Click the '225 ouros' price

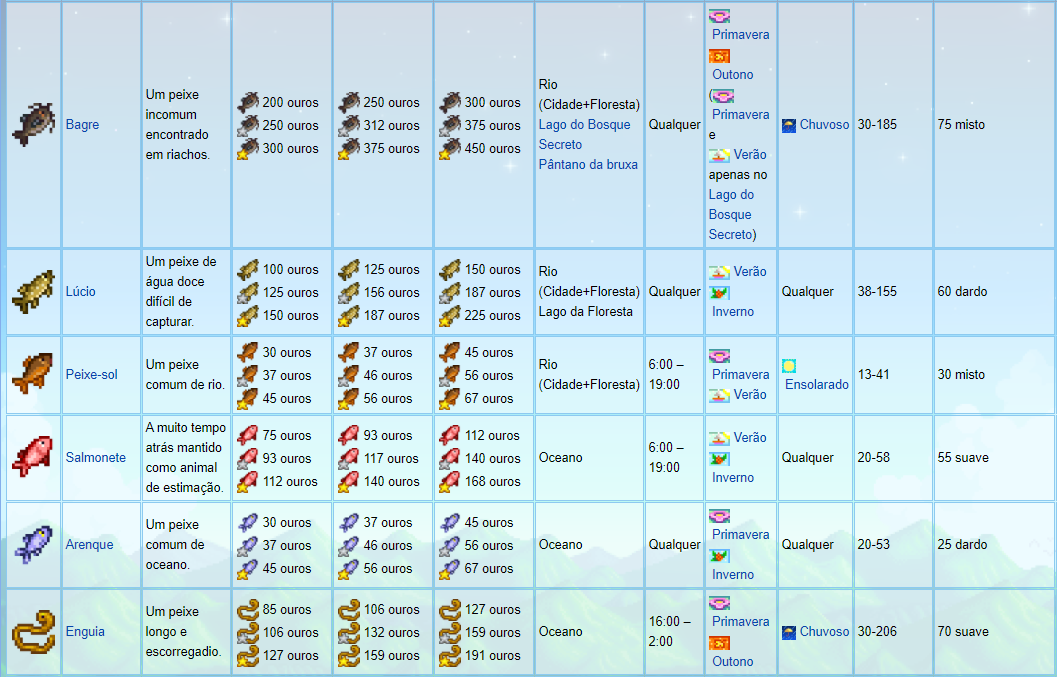(492, 316)
